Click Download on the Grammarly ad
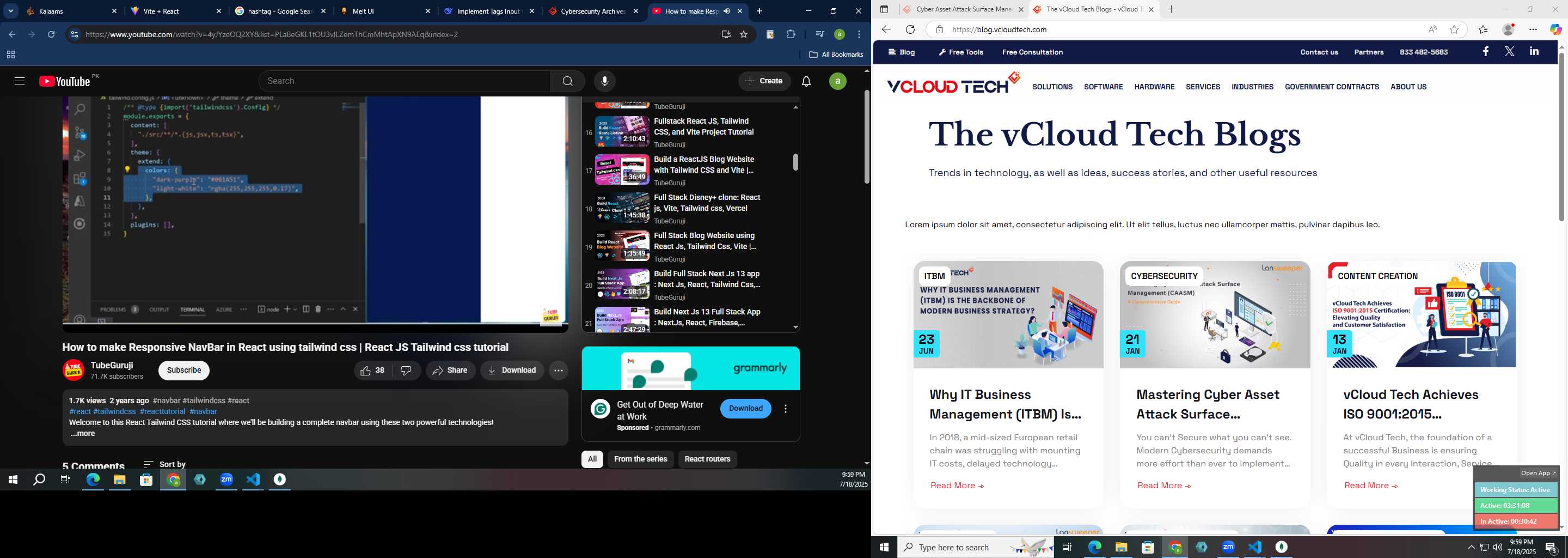Image resolution: width=1568 pixels, height=558 pixels. click(x=746, y=409)
